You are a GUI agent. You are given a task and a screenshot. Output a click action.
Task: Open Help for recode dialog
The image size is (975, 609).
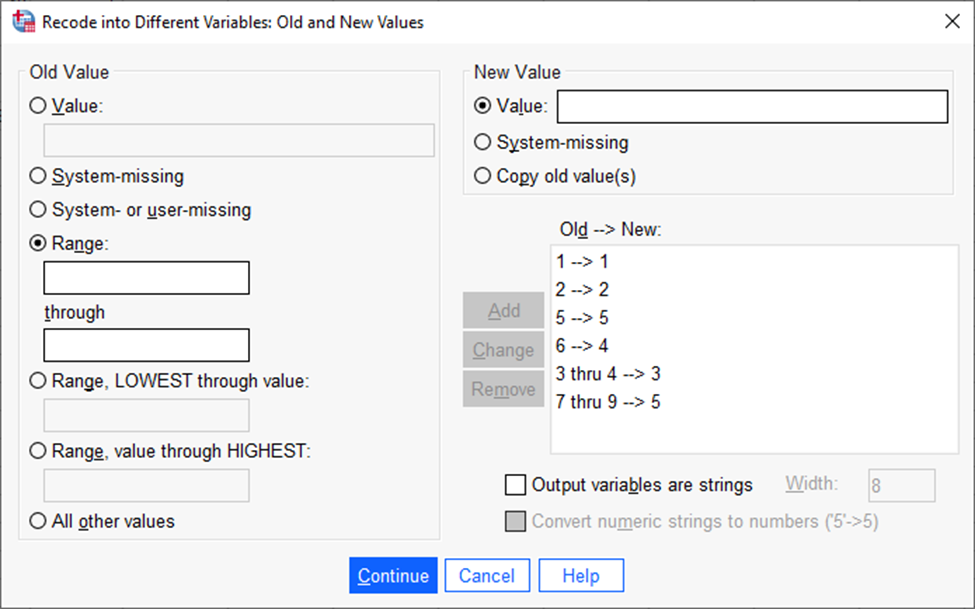pyautogui.click(x=581, y=575)
